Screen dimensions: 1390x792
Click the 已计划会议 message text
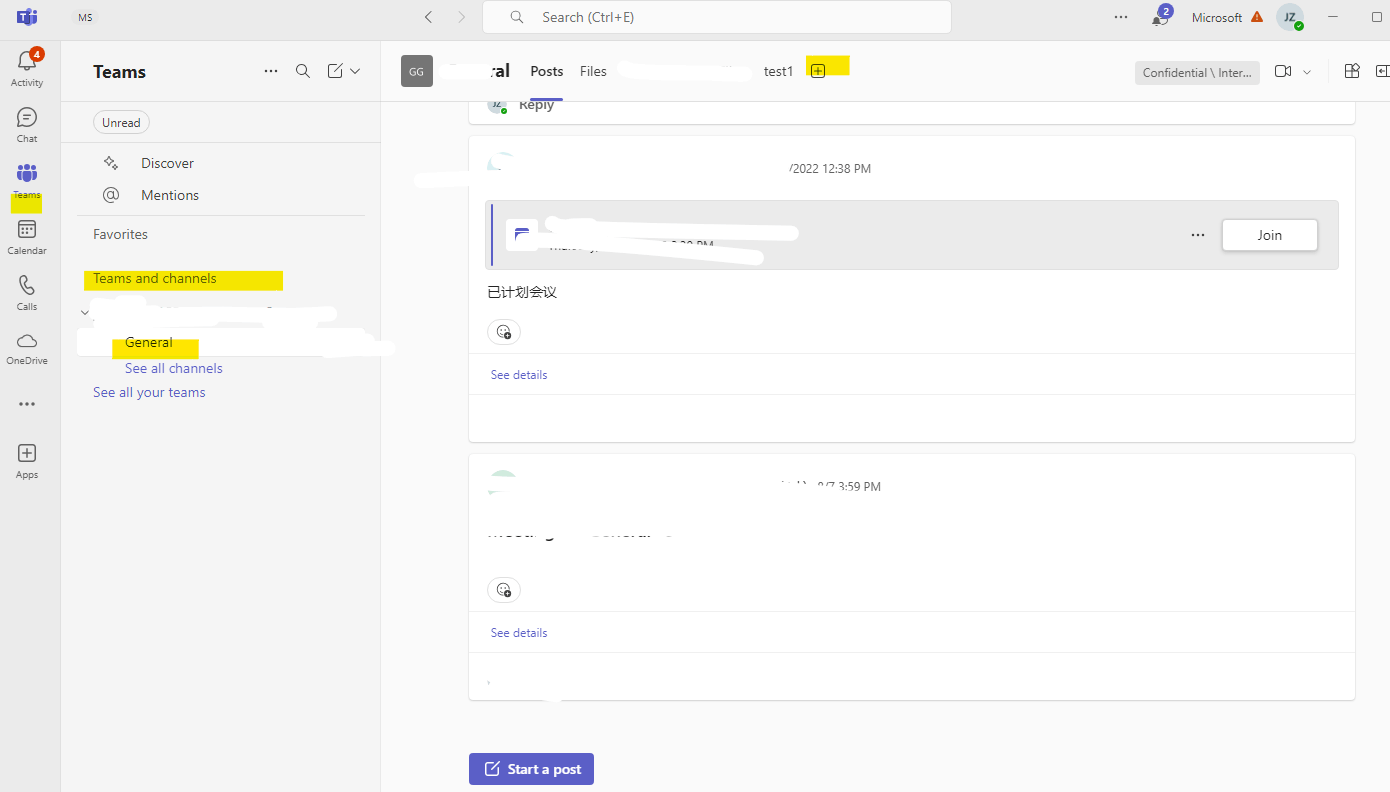coord(522,292)
